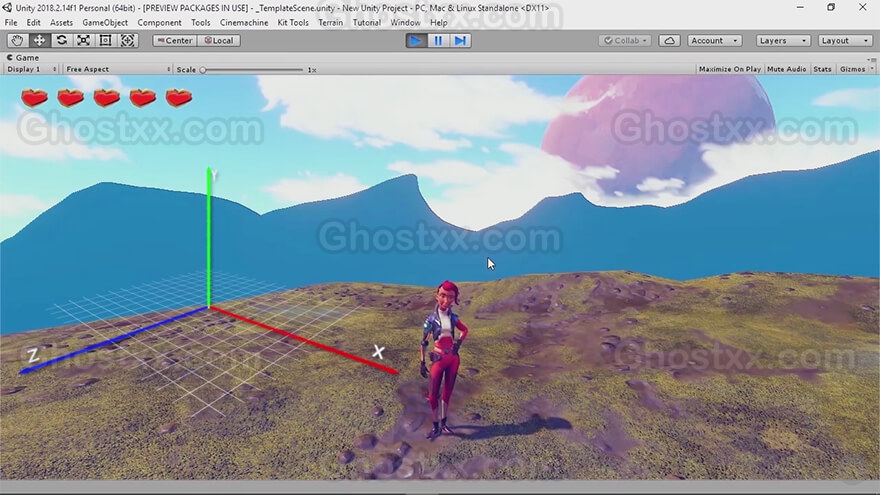Image resolution: width=880 pixels, height=495 pixels.
Task: Stop play mode with the Play button
Action: coord(416,40)
